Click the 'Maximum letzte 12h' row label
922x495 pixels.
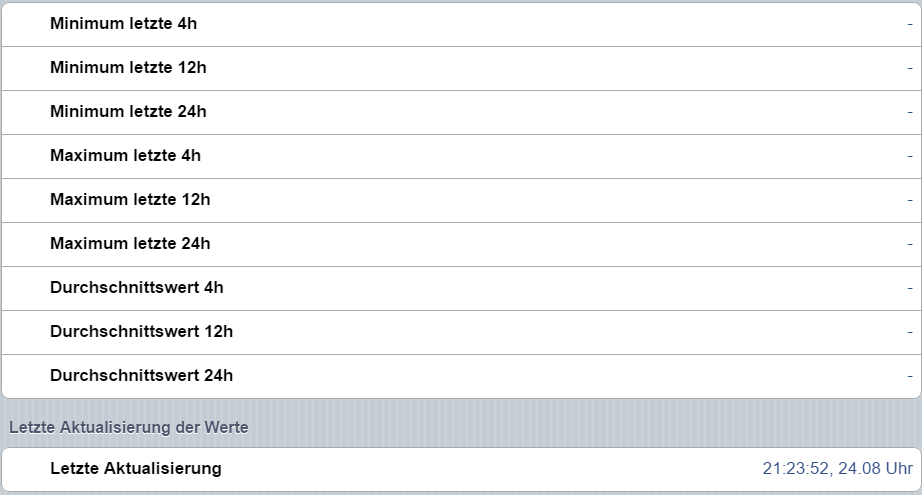(130, 200)
